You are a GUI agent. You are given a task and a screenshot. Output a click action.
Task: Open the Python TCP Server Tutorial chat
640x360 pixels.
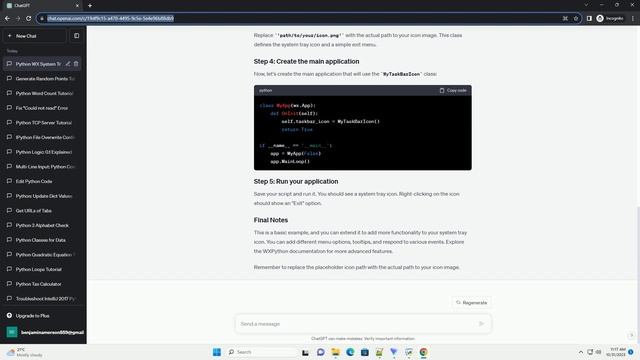click(x=42, y=122)
